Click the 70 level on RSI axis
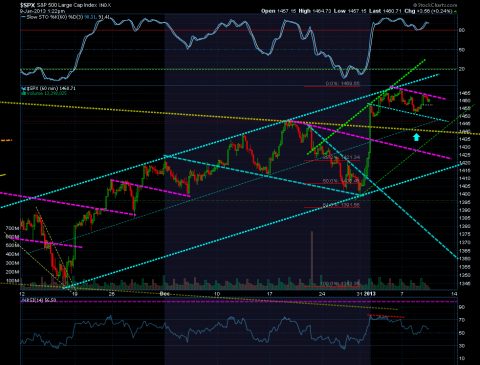The height and width of the screenshot is (365, 480). tap(462, 320)
